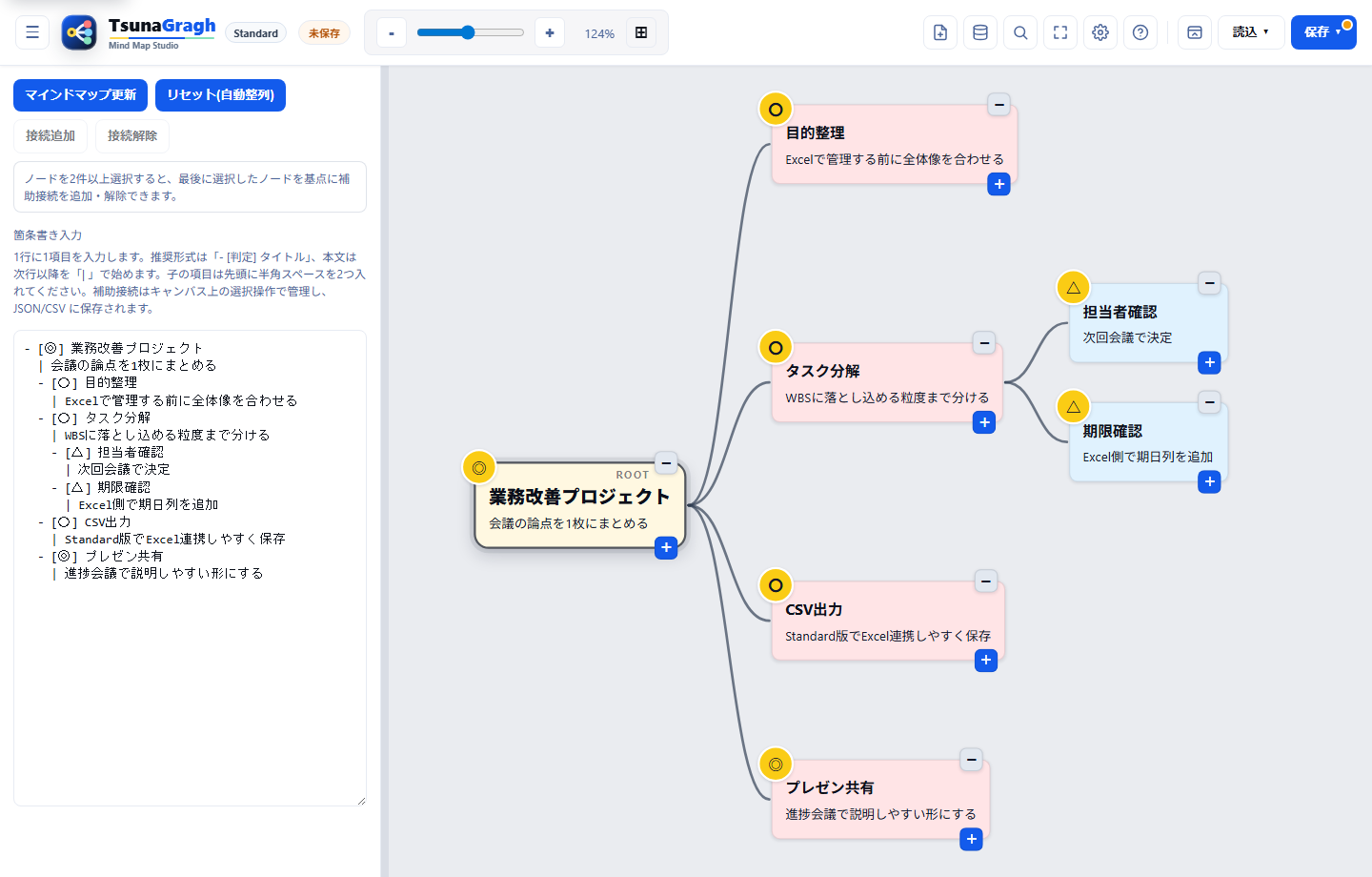Add a child to CSV出力 node
Image resolution: width=1372 pixels, height=877 pixels.
pyautogui.click(x=986, y=660)
